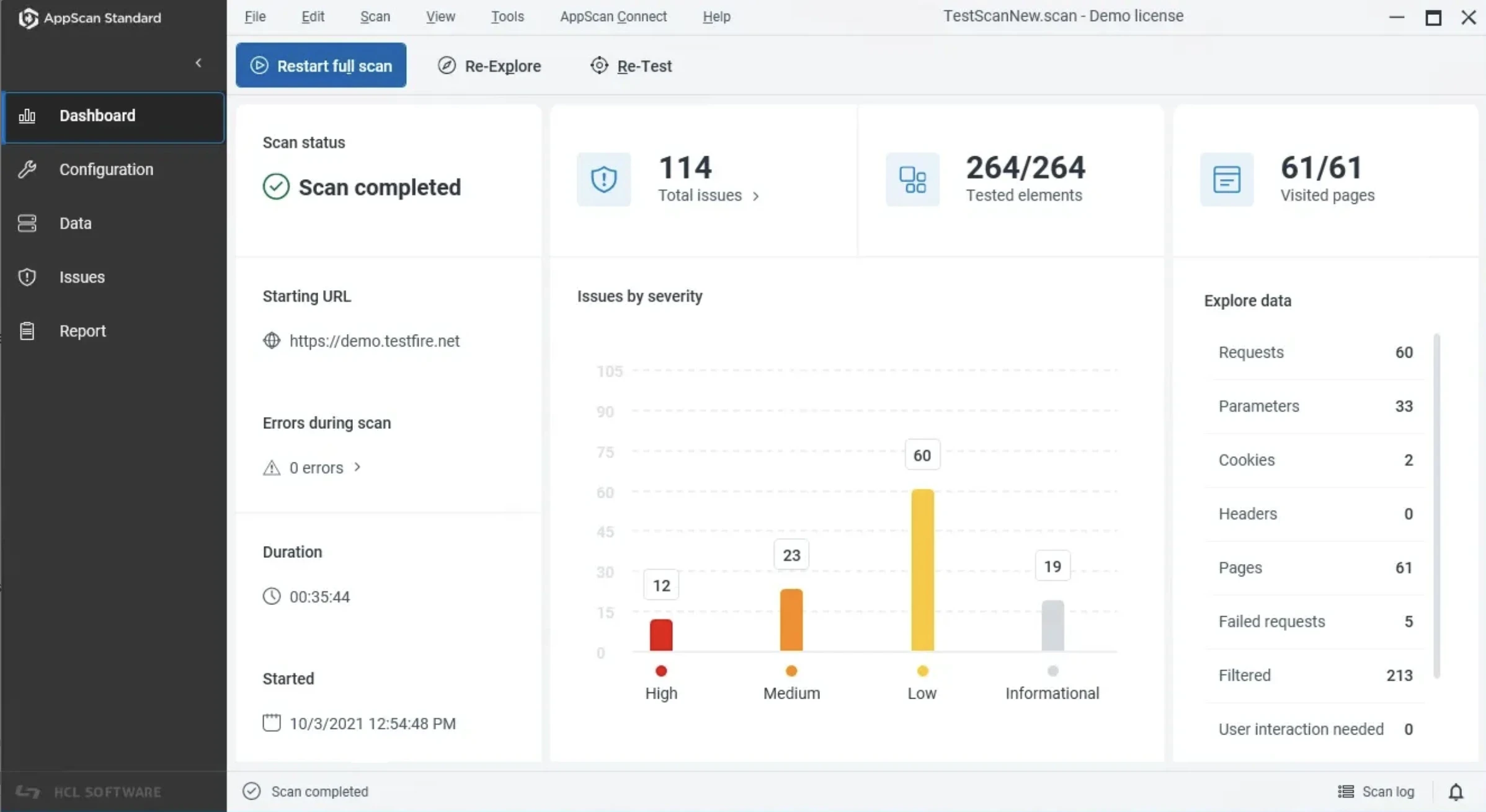1486x812 pixels.
Task: Open the Tools menu
Action: pos(507,17)
